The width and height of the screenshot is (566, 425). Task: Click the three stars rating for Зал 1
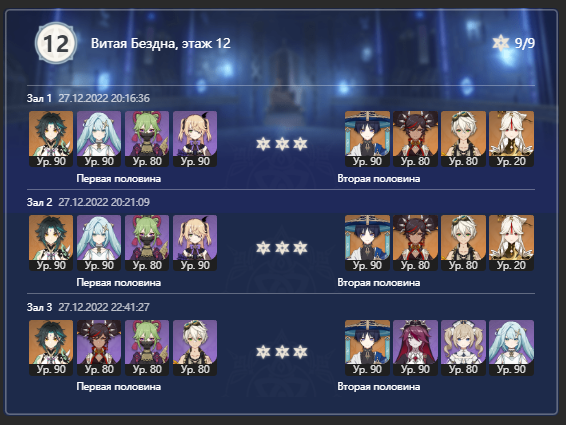(x=282, y=144)
